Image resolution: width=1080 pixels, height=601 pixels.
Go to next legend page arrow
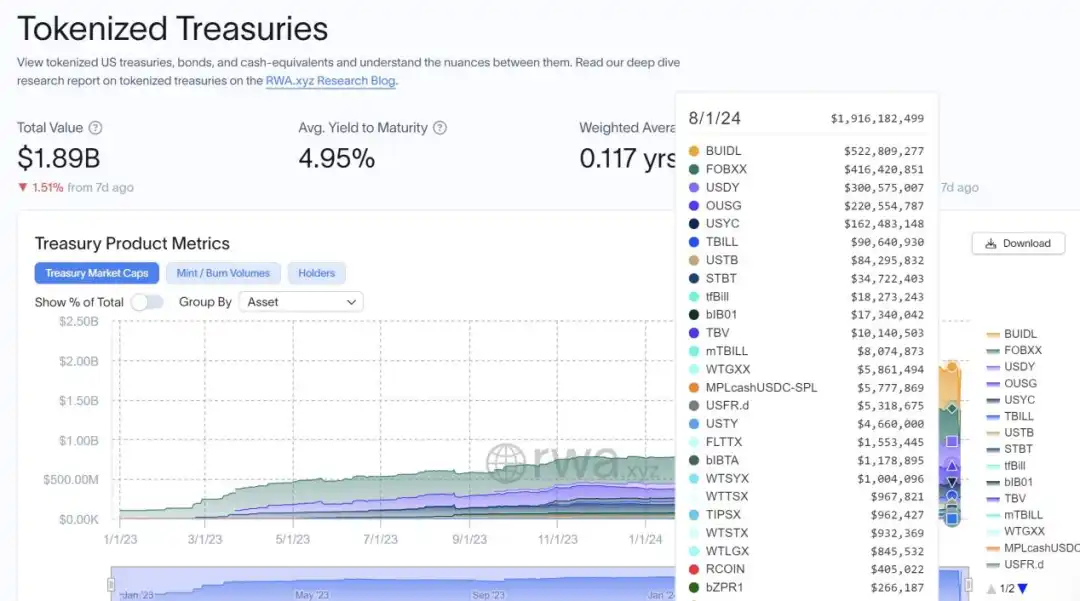(1022, 589)
